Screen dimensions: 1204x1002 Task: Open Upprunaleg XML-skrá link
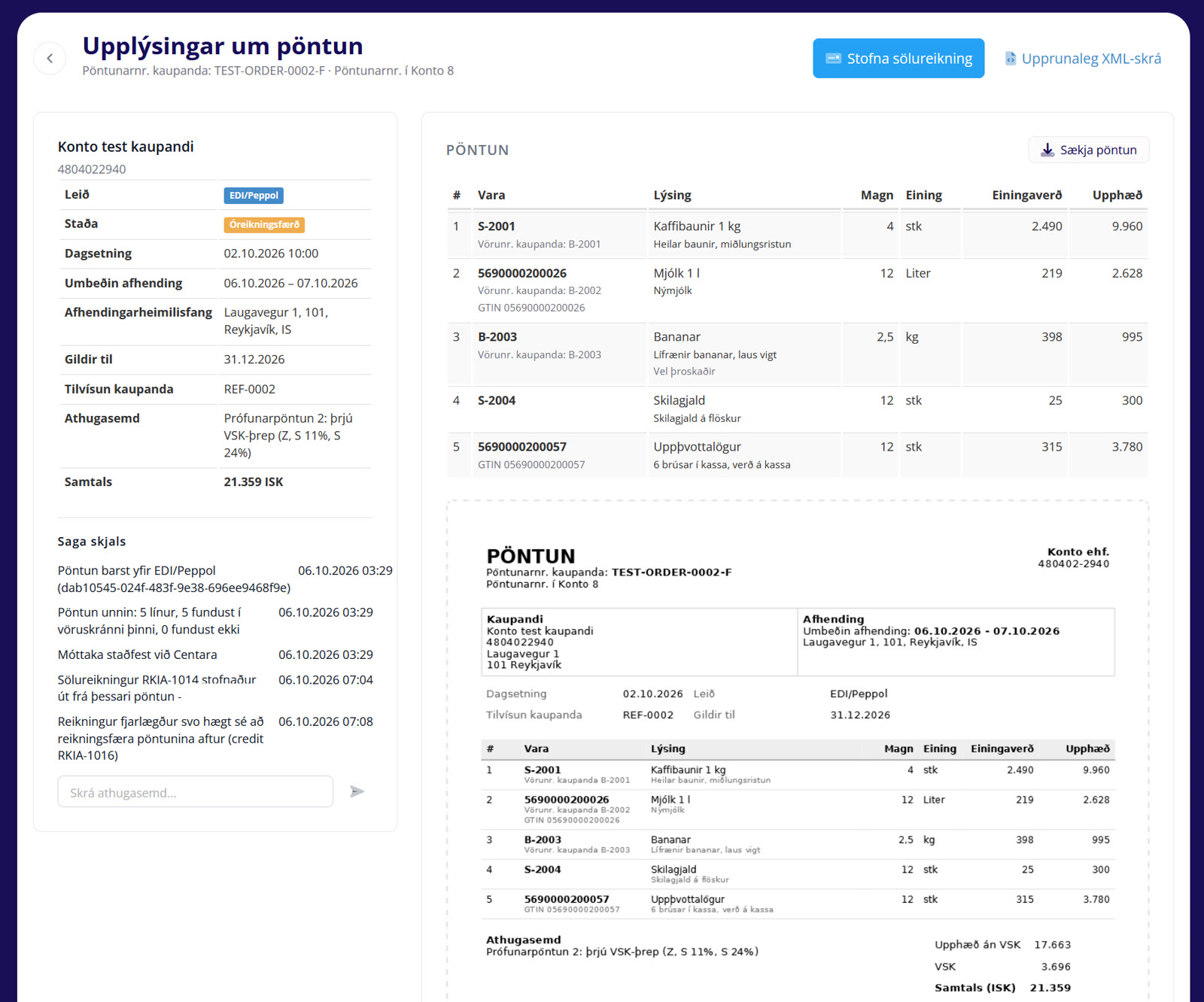(x=1083, y=58)
